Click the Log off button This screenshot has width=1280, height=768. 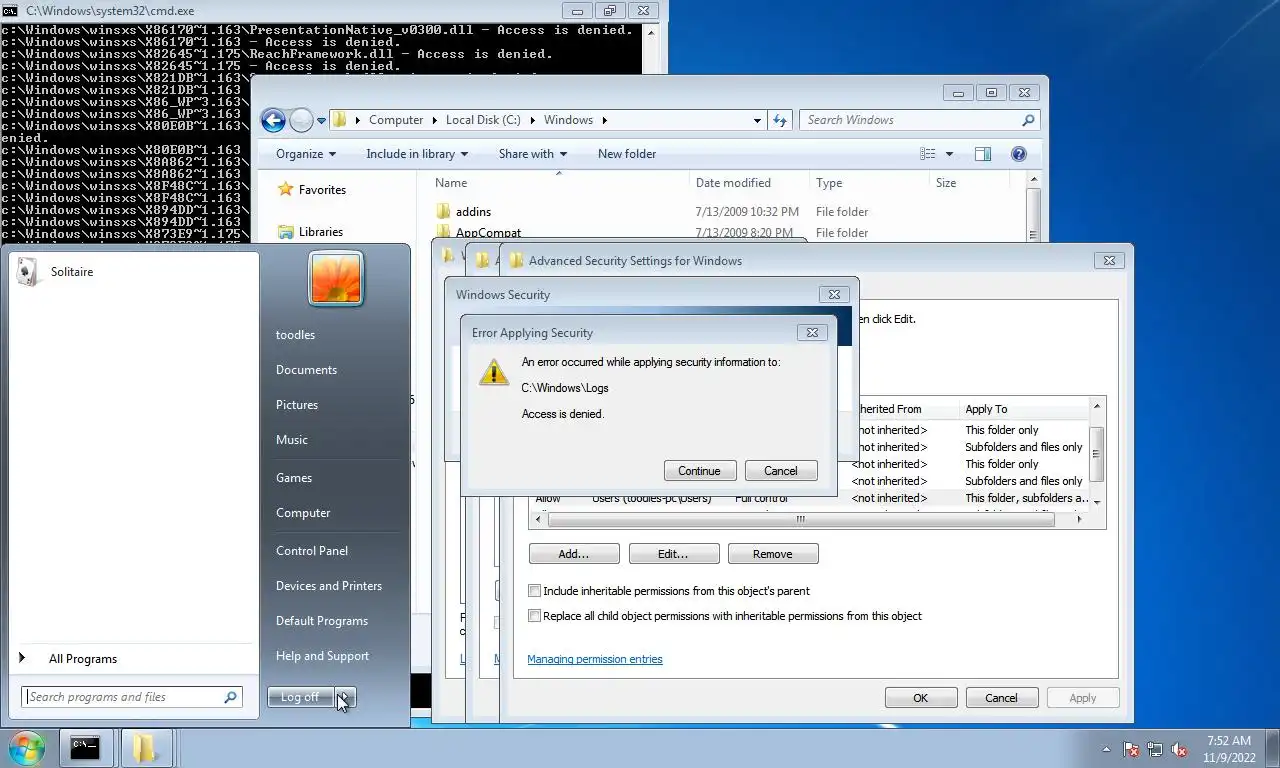(x=300, y=697)
